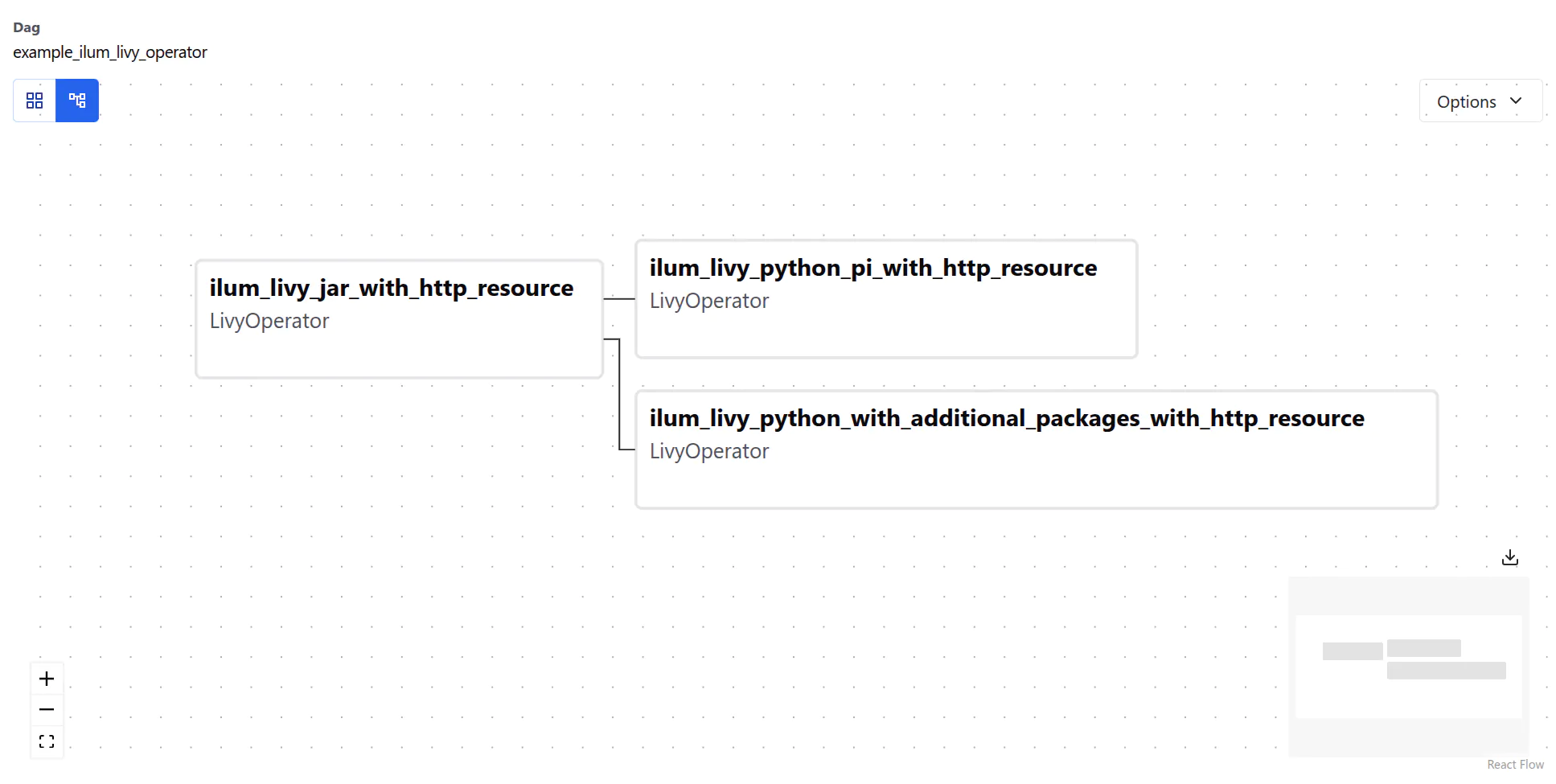The height and width of the screenshot is (784, 1556).
Task: Open the ilum_livy_python_with_additional_packages_with_http_resource node
Action: click(1036, 449)
